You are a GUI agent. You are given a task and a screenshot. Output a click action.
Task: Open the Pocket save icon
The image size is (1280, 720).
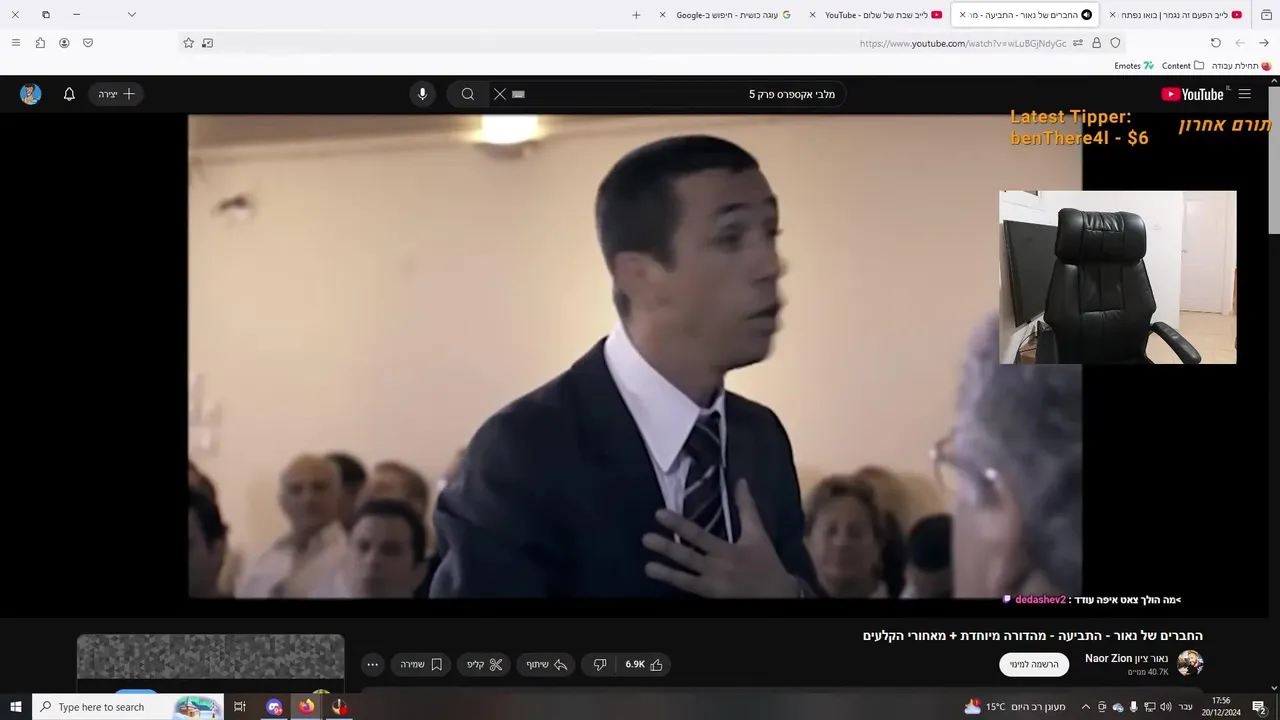click(88, 43)
